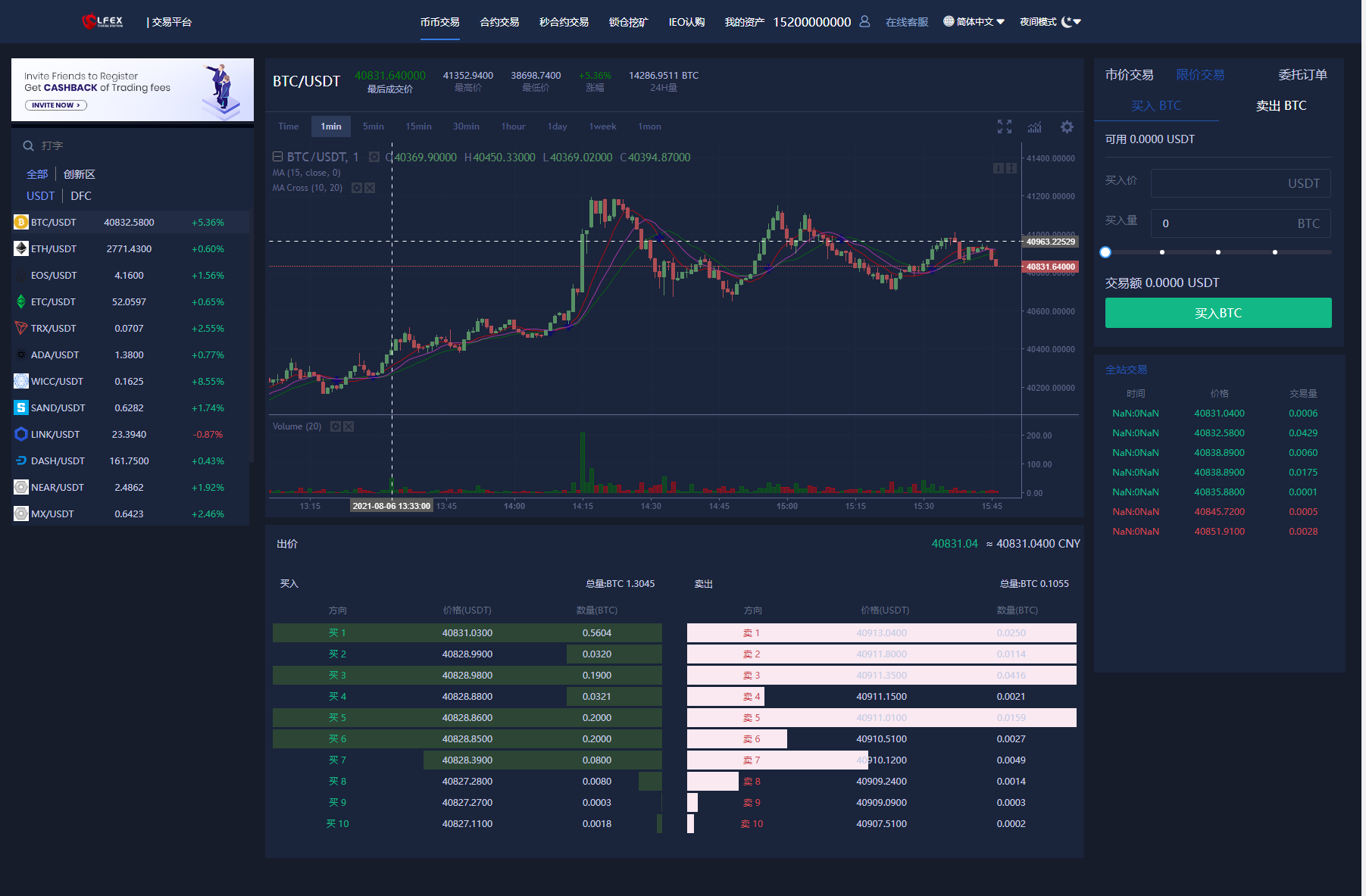Click INVITE NOW on the cashback banner
The image size is (1366, 896).
(56, 105)
